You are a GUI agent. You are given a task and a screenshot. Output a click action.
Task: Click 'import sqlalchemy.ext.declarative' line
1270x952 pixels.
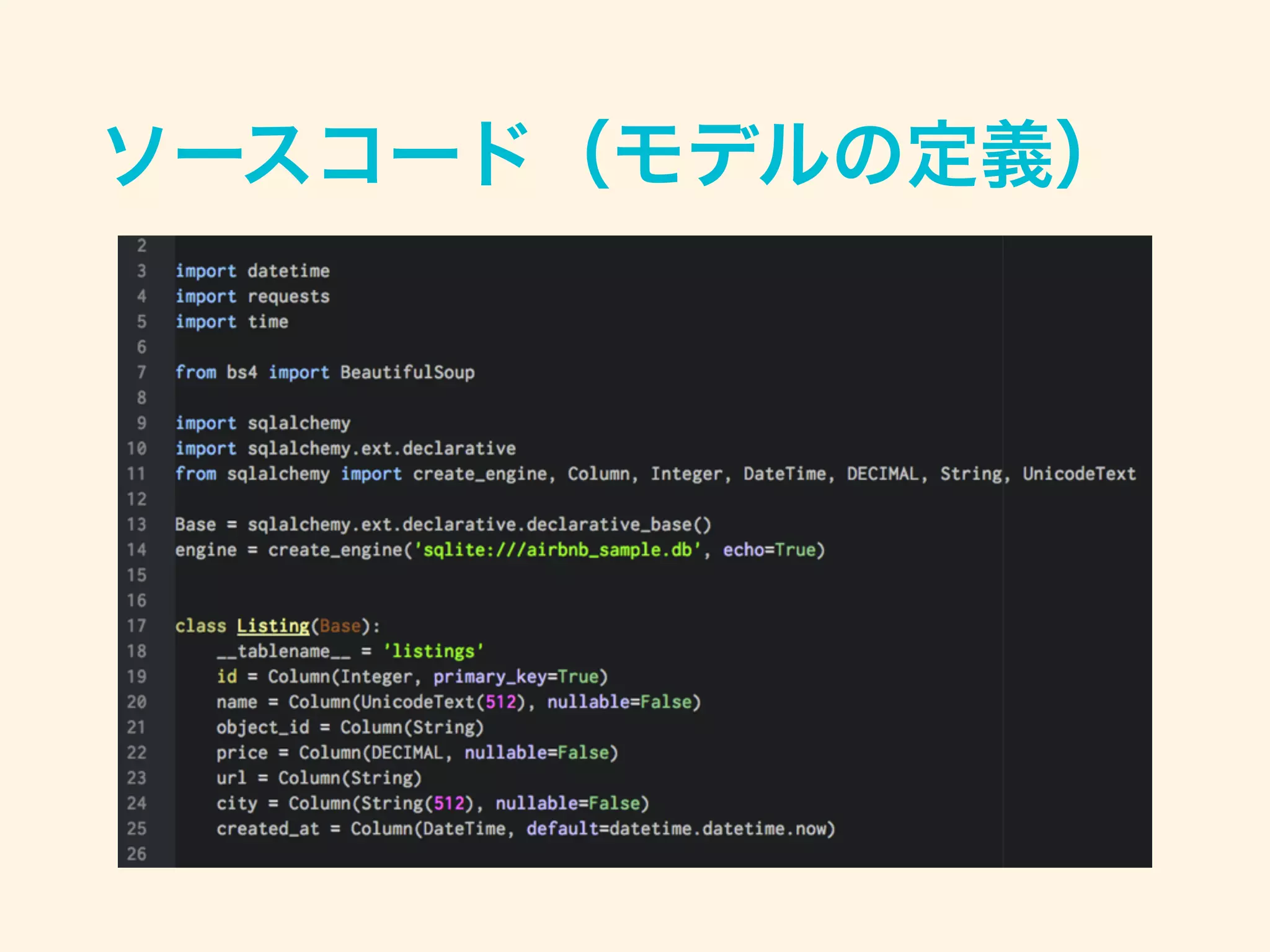pyautogui.click(x=345, y=449)
